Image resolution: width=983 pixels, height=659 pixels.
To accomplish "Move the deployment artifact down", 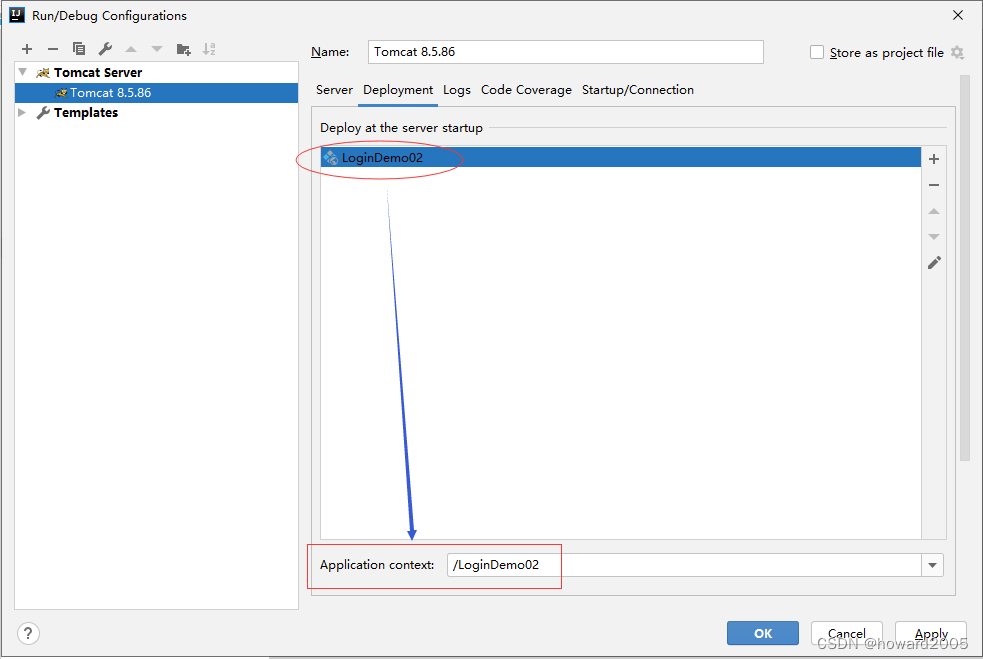I will [x=933, y=237].
